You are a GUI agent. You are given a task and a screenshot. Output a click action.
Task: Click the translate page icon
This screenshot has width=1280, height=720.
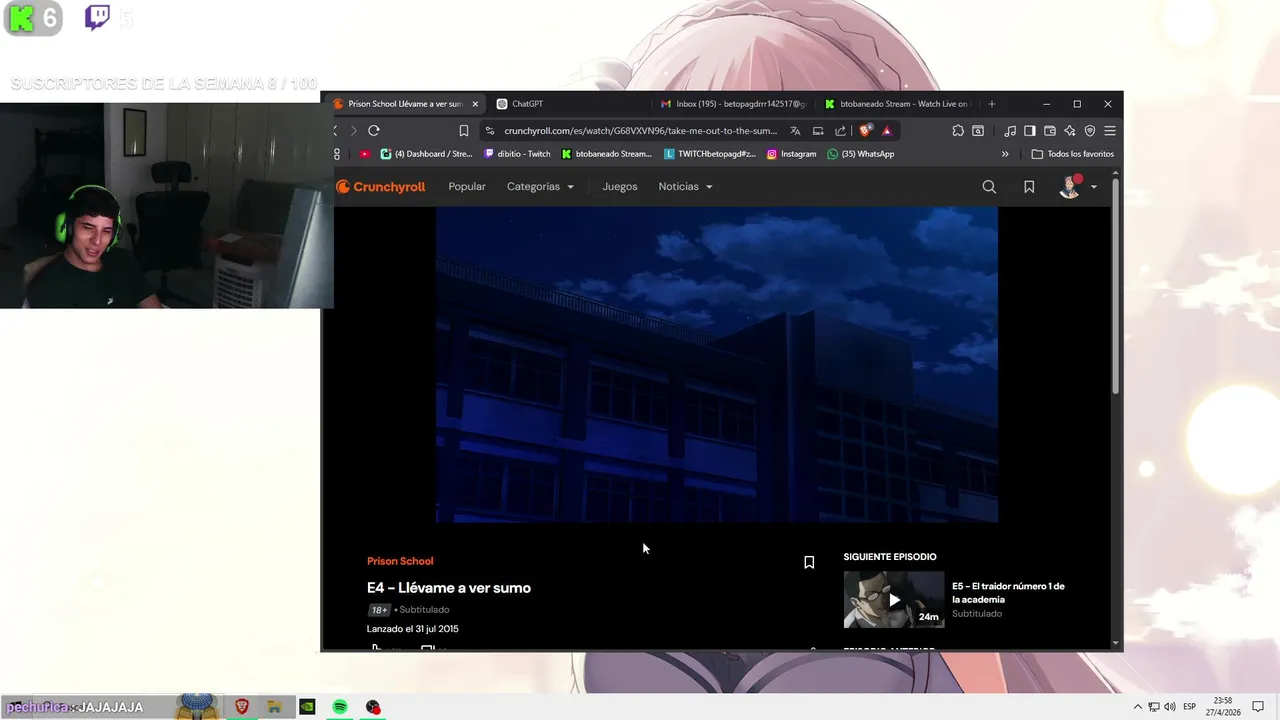795,130
